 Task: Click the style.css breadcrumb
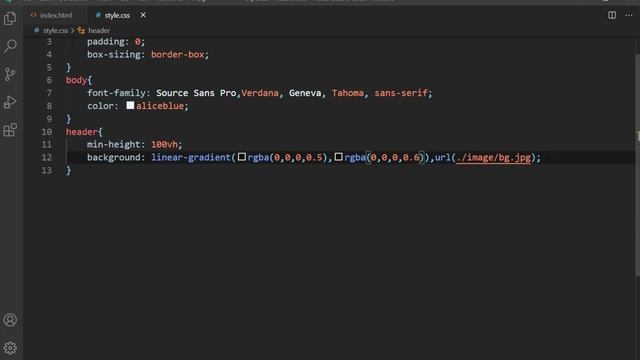[55, 31]
